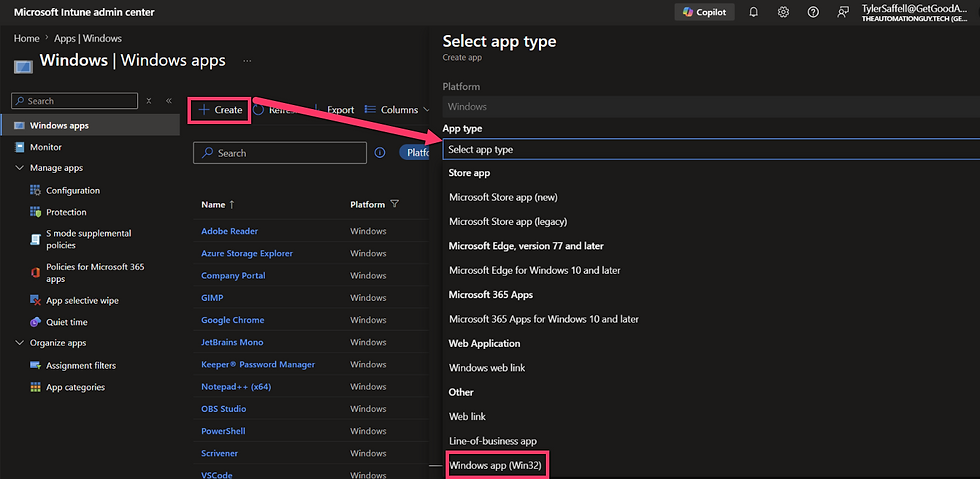Open Company Portal app

(x=233, y=276)
